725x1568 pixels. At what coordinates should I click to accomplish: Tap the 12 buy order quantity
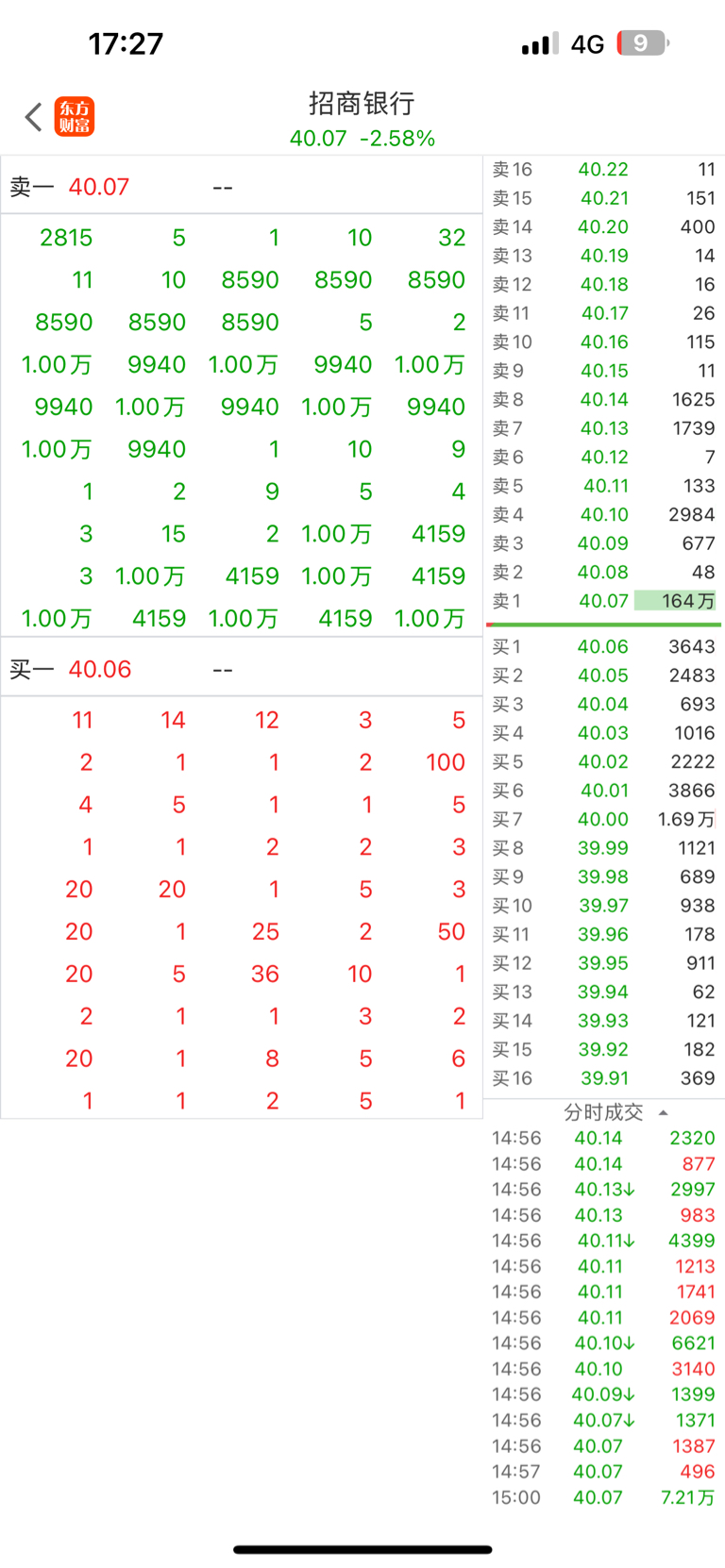pos(266,721)
